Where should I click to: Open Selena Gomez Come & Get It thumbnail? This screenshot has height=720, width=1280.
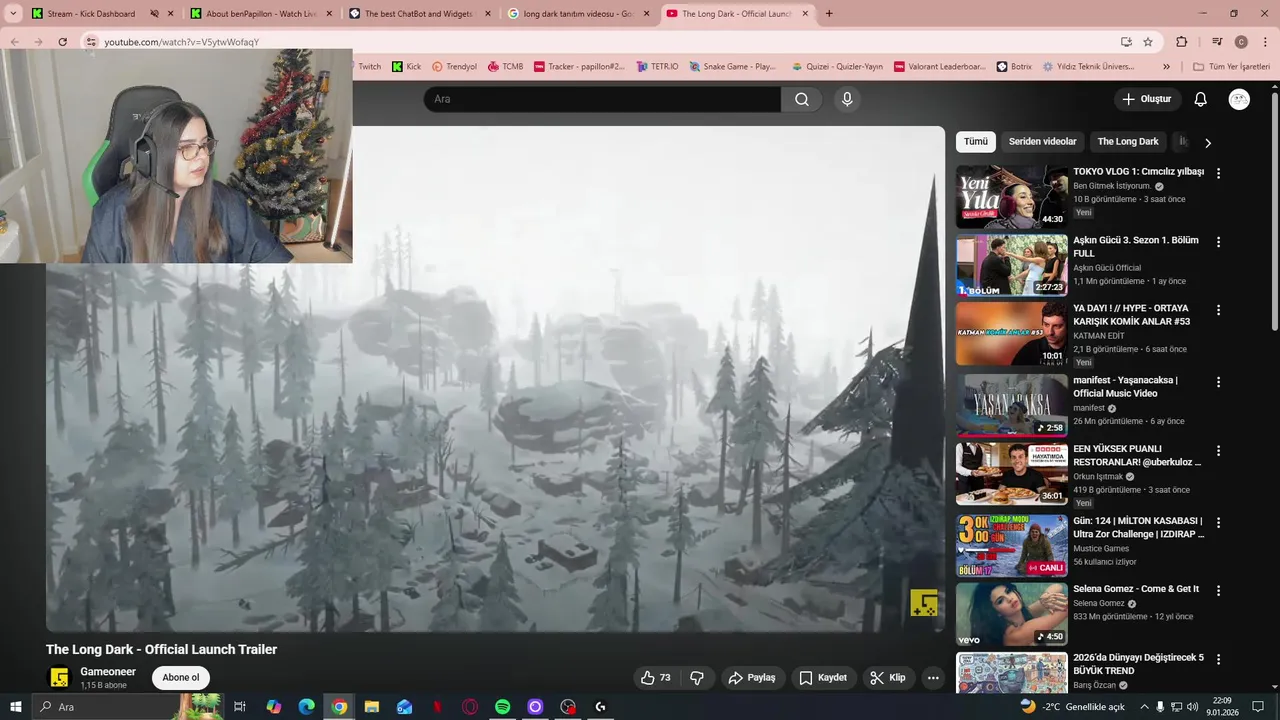(1011, 614)
